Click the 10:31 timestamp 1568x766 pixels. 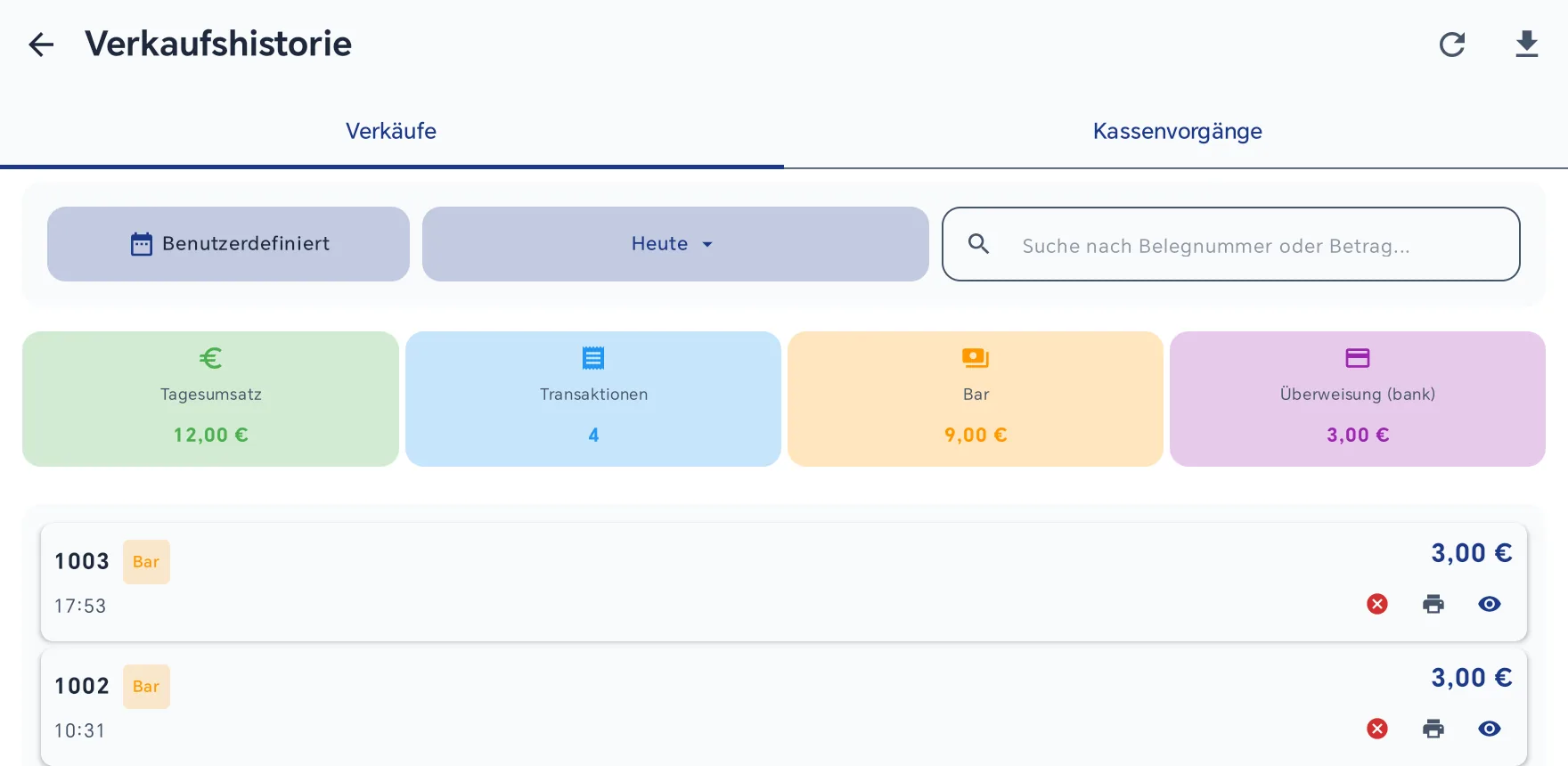[x=80, y=730]
